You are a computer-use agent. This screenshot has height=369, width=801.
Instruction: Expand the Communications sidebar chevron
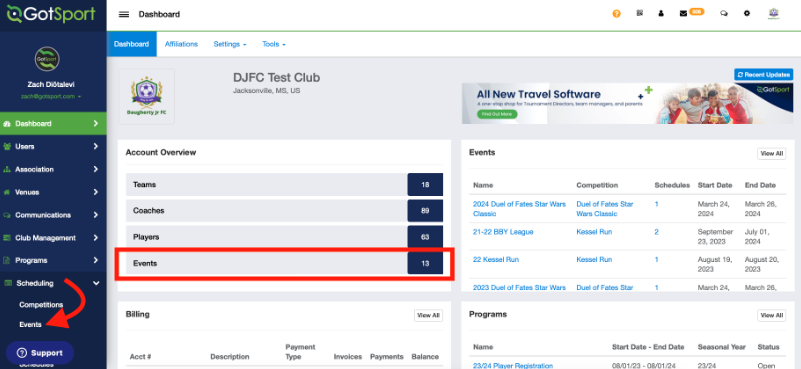coord(96,215)
